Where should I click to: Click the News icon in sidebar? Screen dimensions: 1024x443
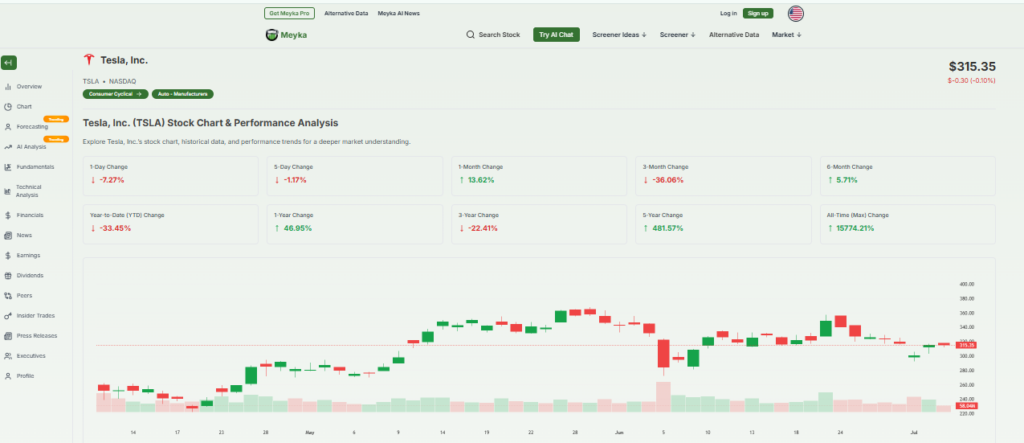tap(8, 235)
